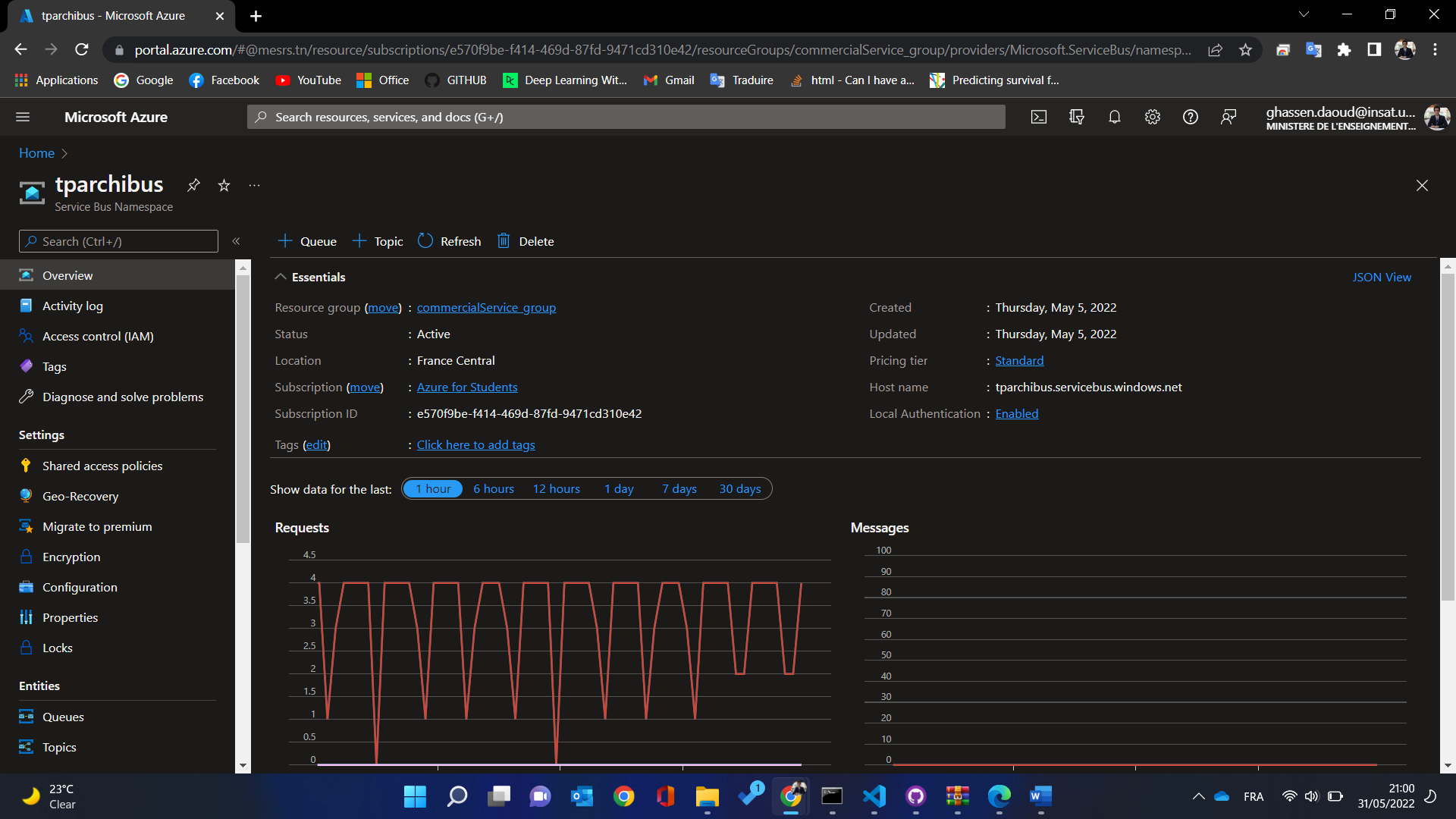Open JSON View link

click(1382, 278)
